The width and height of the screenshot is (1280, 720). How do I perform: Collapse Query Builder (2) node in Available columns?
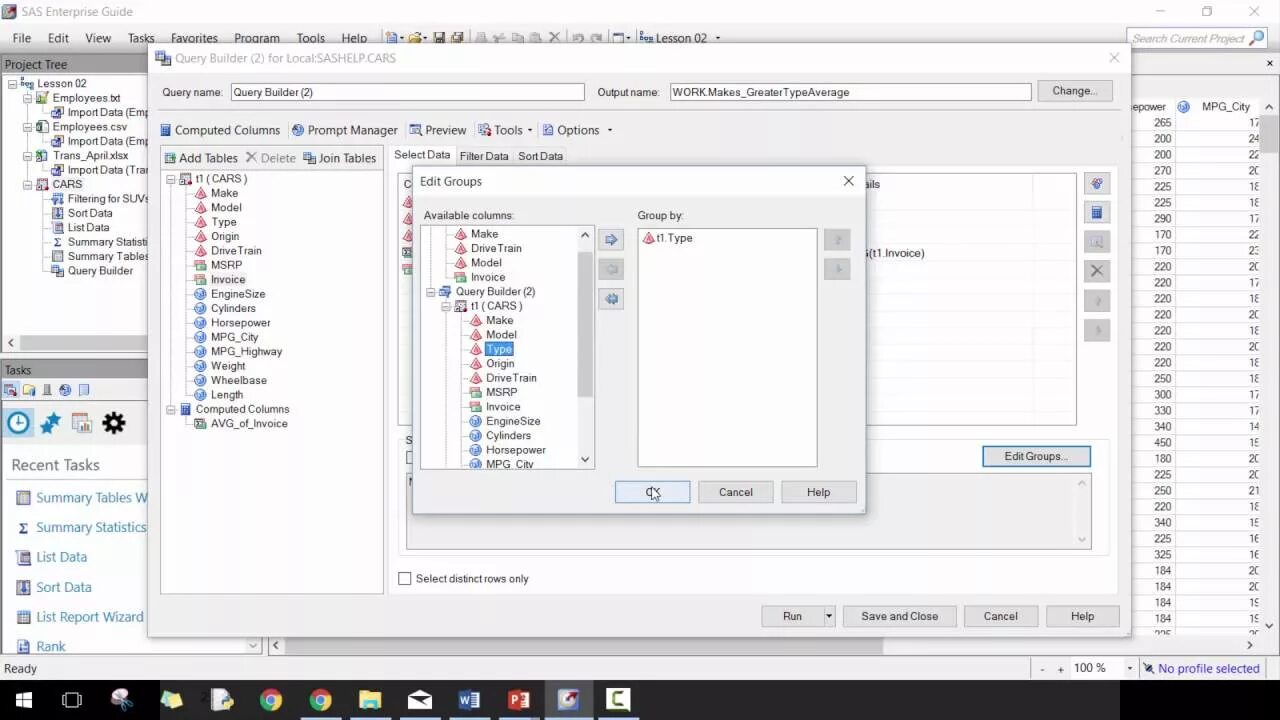click(431, 292)
